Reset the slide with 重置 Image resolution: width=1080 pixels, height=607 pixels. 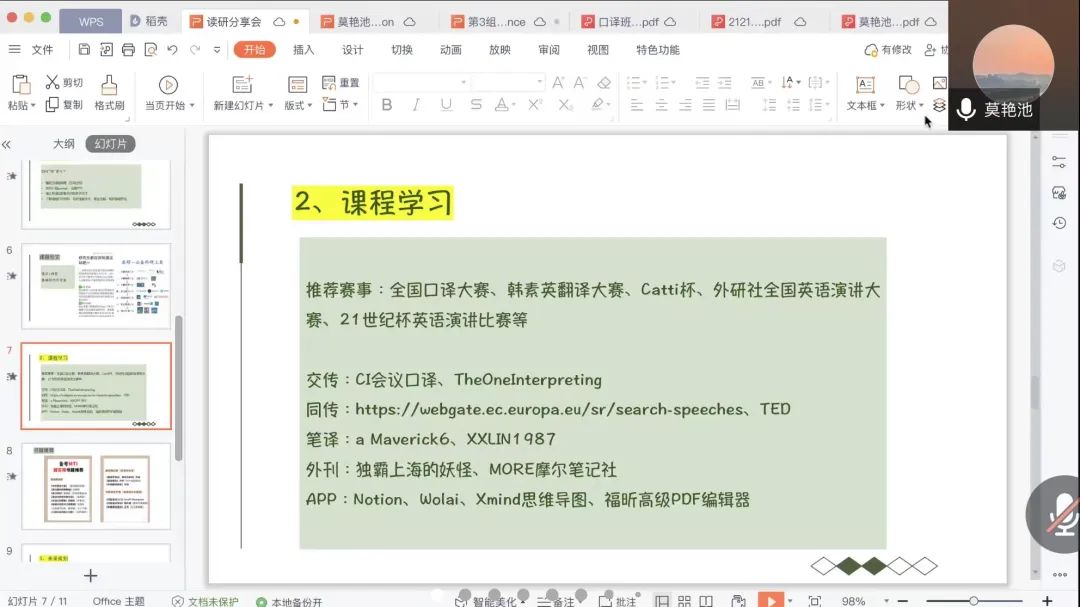[x=340, y=83]
